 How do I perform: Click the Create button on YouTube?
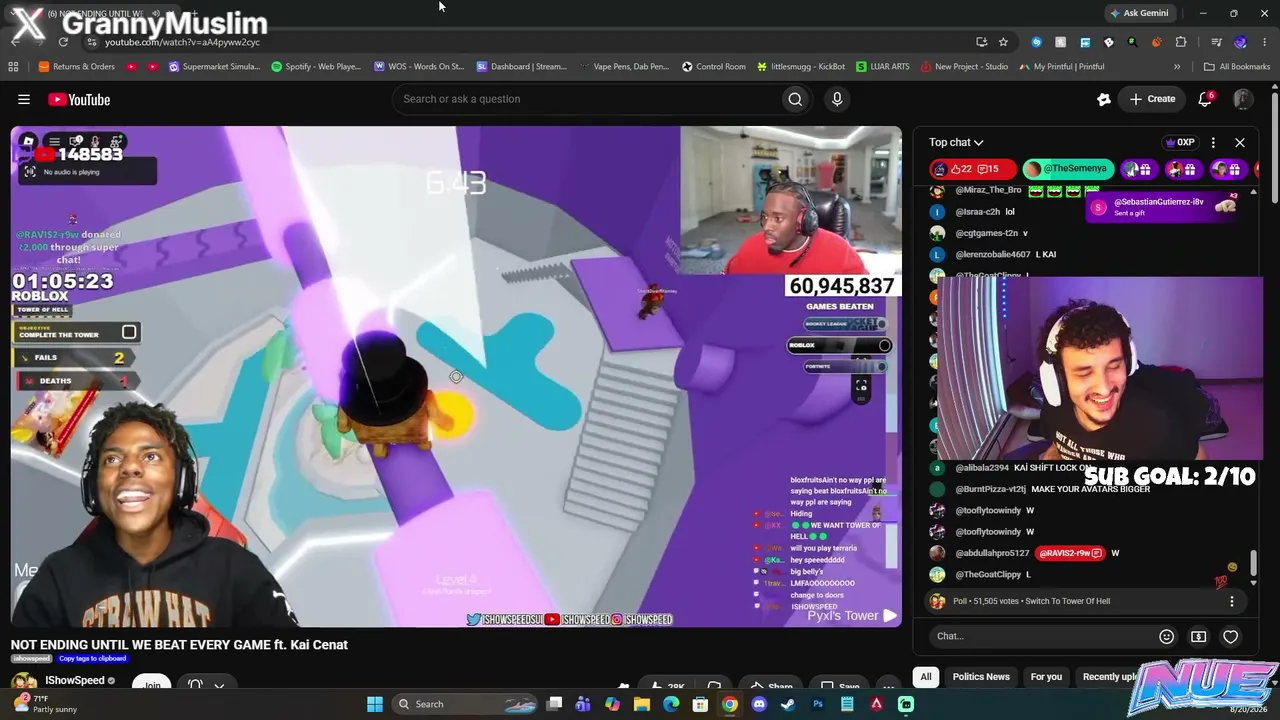coord(1152,99)
